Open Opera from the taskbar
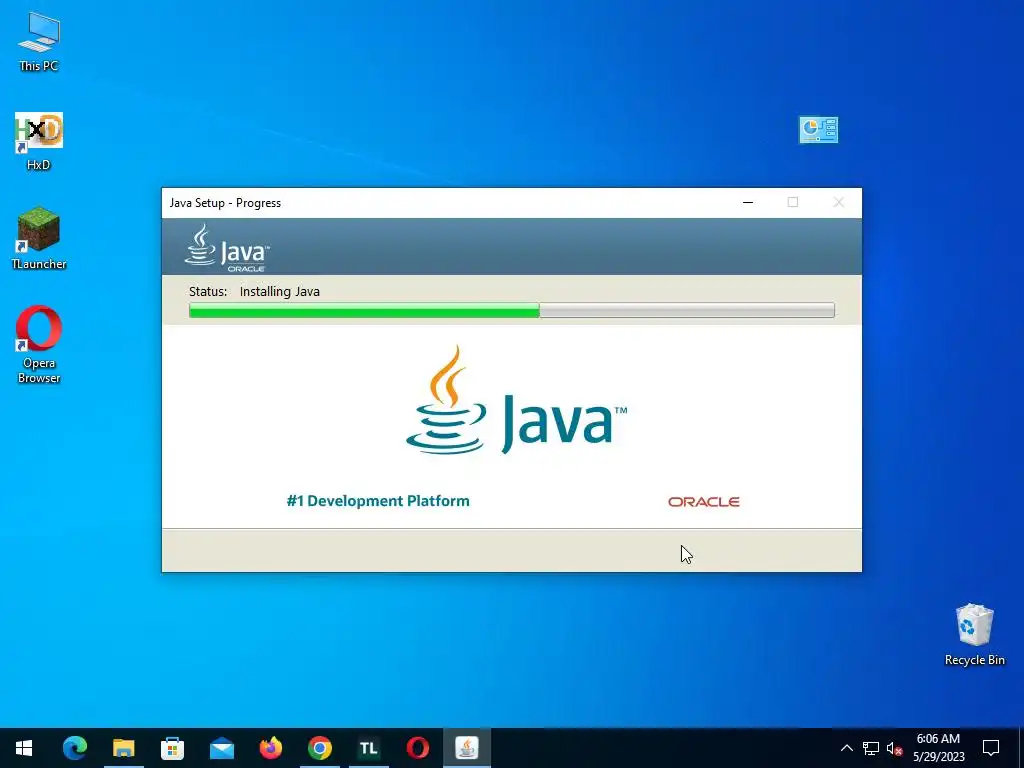1024x768 pixels. tap(417, 748)
